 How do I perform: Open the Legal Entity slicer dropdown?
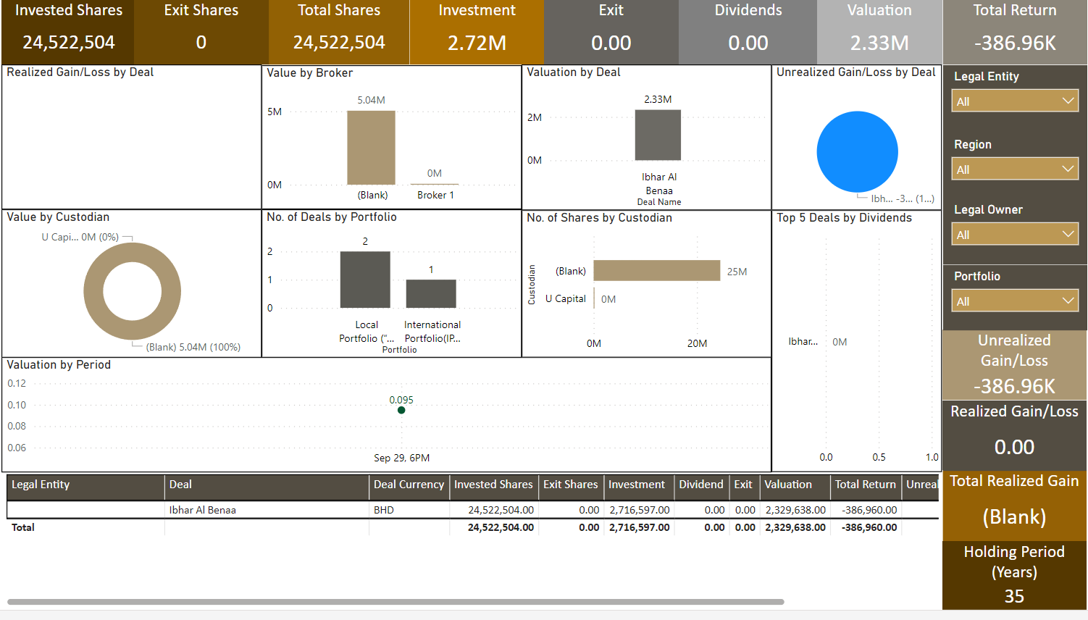click(1014, 101)
